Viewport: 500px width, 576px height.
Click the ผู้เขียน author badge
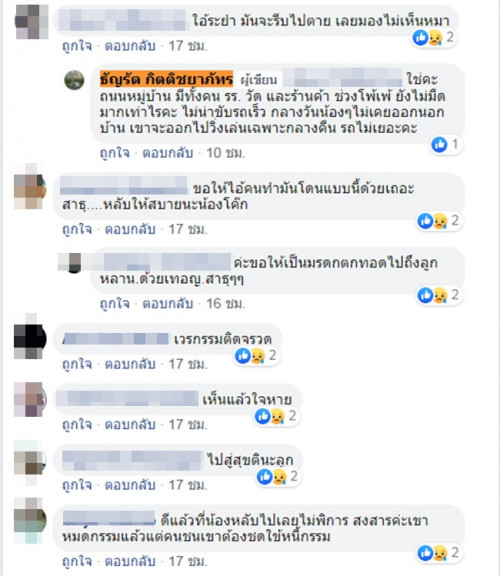[x=259, y=80]
